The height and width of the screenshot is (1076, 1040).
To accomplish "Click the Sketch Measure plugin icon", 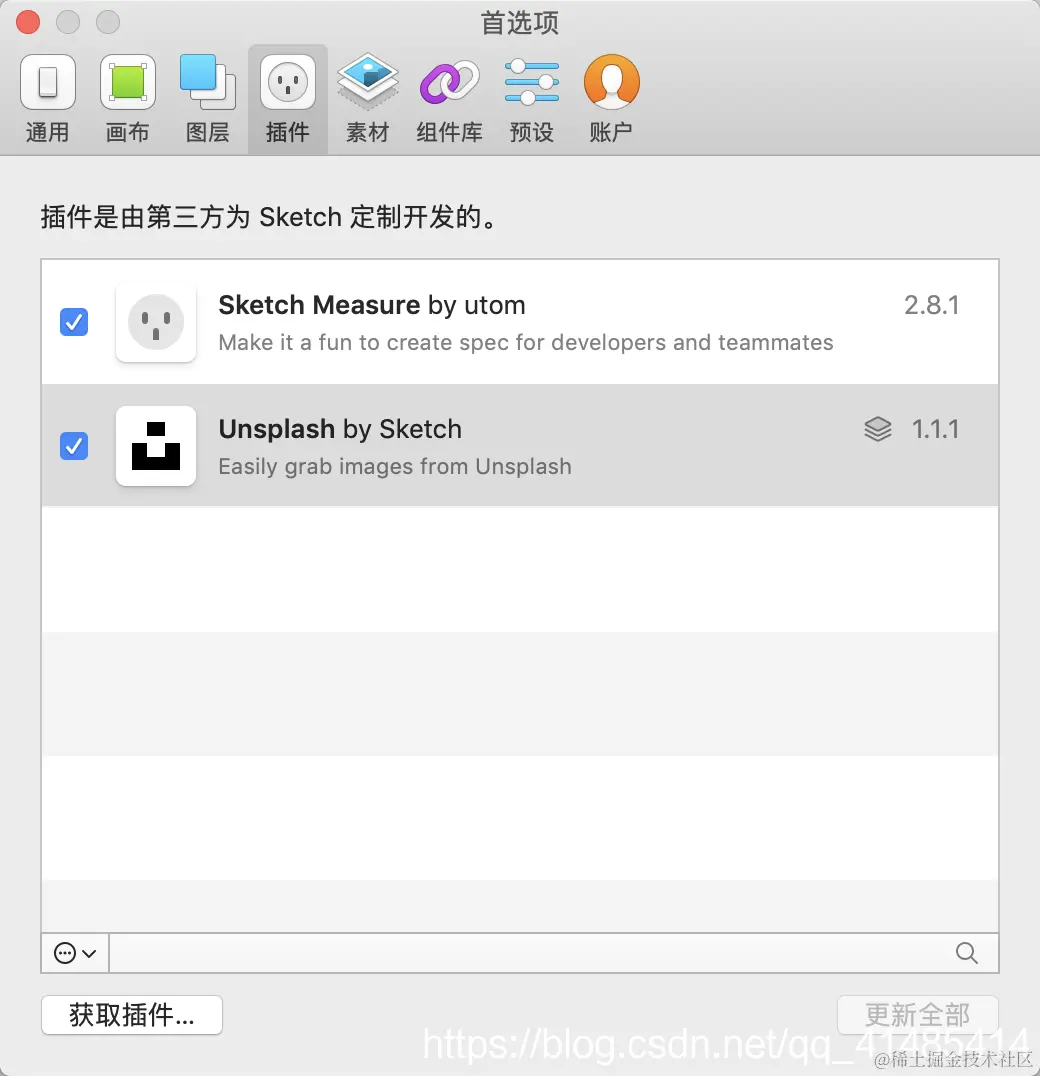I will pyautogui.click(x=156, y=322).
